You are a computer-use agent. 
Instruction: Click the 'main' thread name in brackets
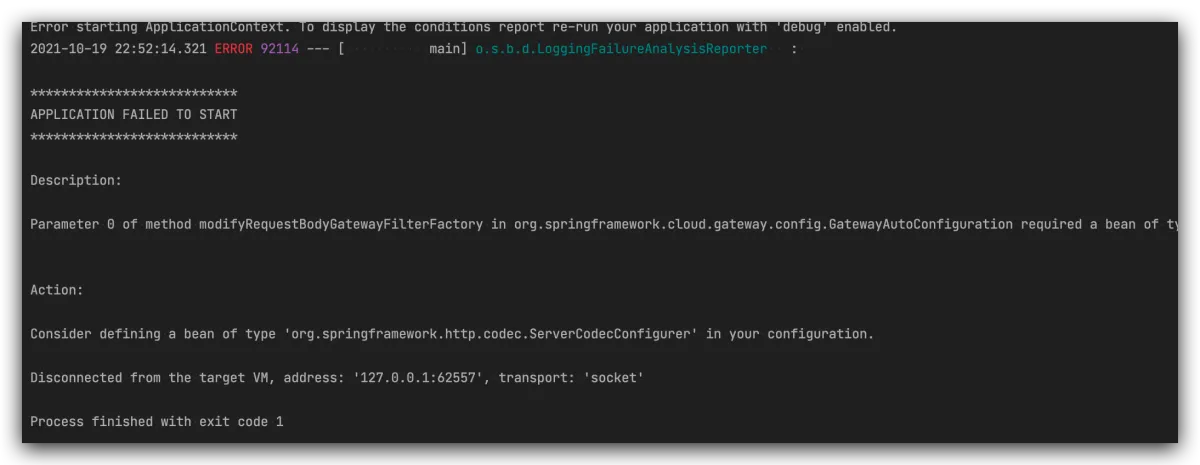444,49
